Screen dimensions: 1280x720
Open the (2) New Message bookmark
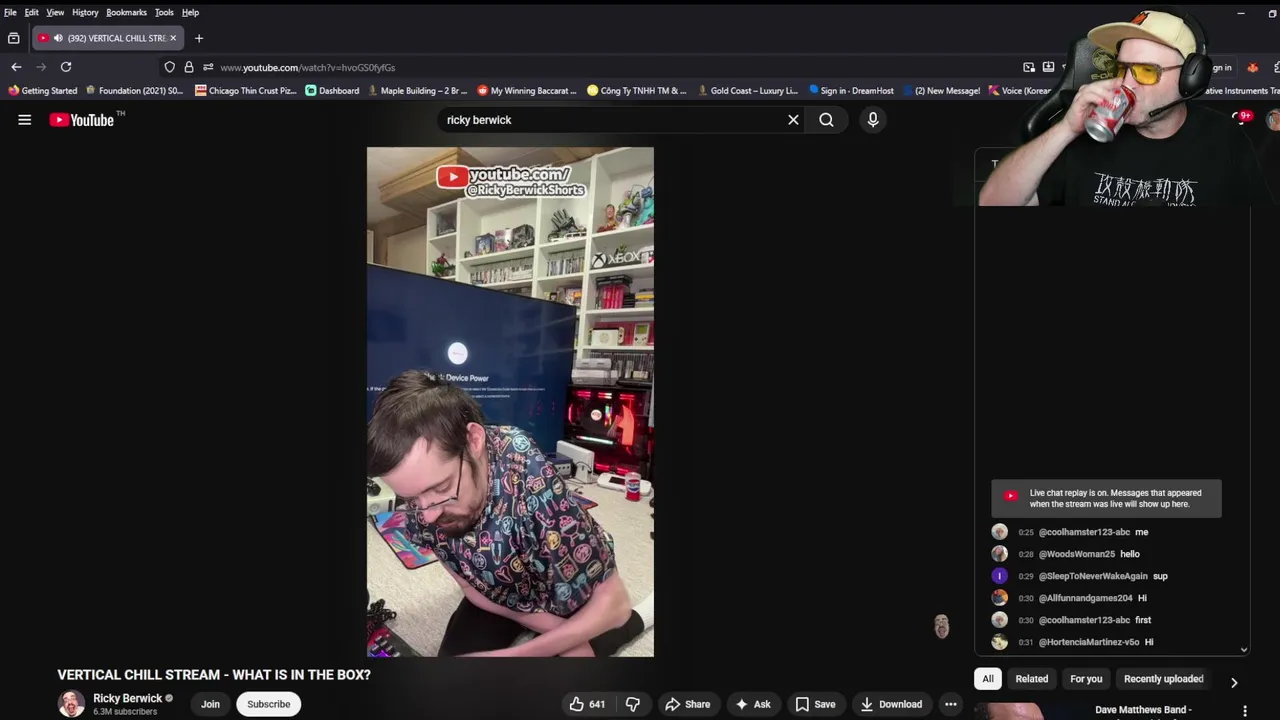tap(941, 91)
